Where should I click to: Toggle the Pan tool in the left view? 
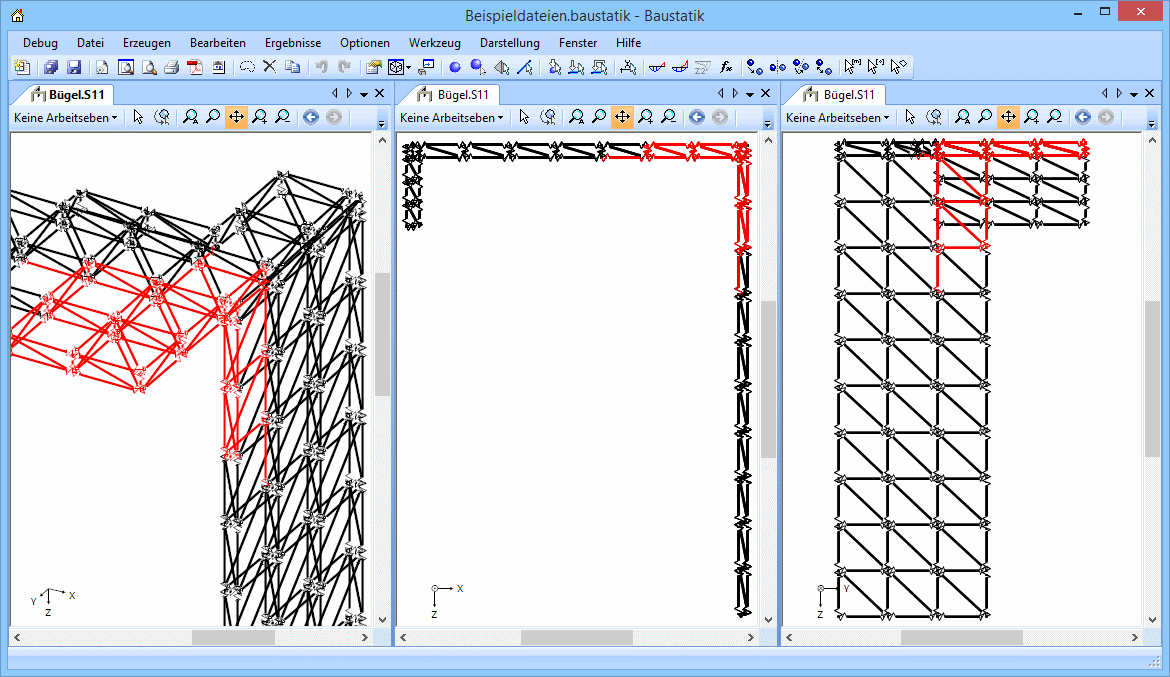236,117
